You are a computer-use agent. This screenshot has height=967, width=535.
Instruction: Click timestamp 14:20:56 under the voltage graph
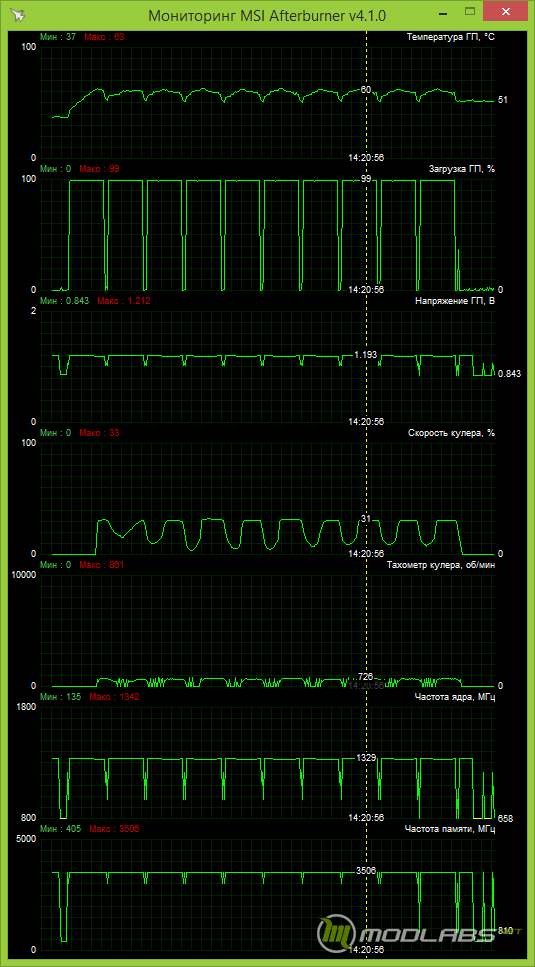[366, 422]
